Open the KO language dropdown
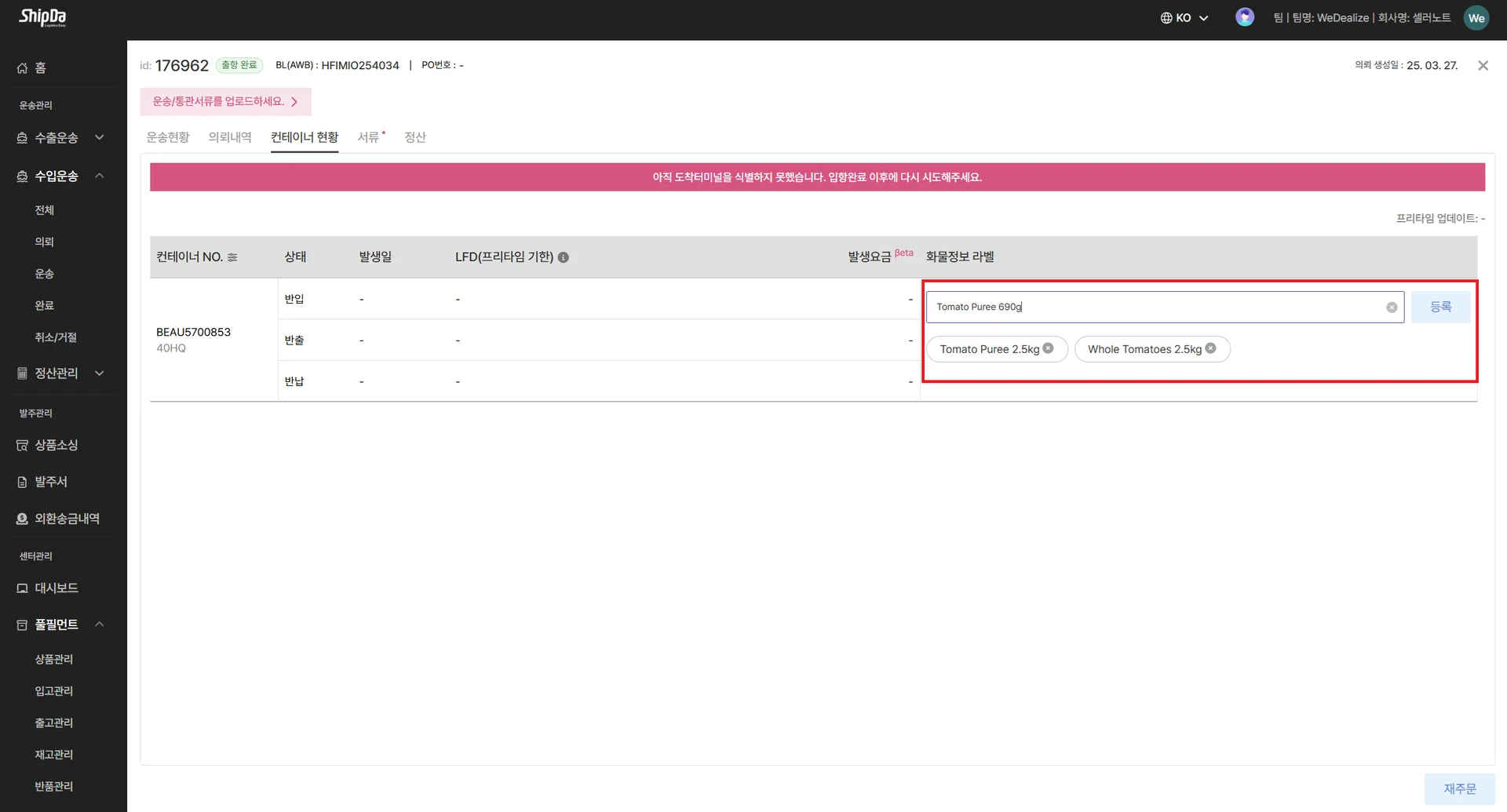The image size is (1507, 812). (1184, 18)
